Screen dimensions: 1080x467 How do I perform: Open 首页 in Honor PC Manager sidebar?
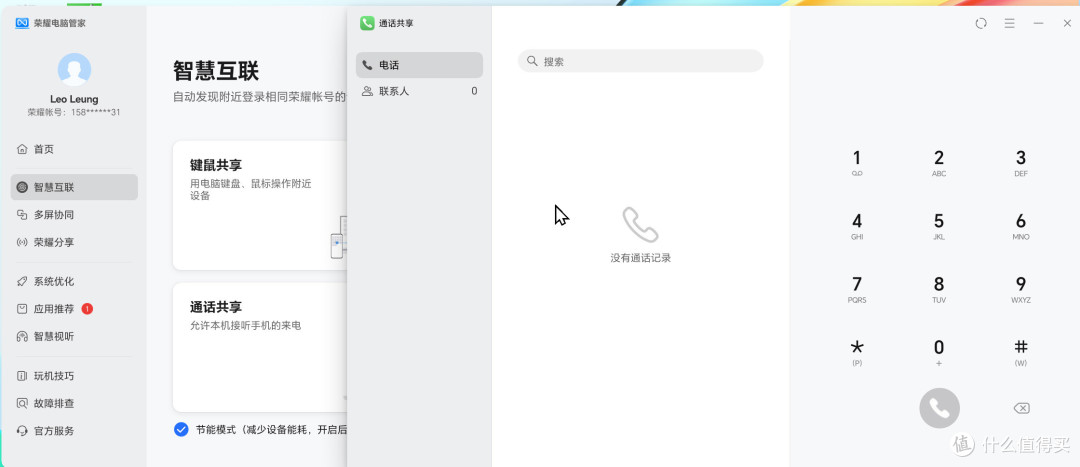coord(74,149)
